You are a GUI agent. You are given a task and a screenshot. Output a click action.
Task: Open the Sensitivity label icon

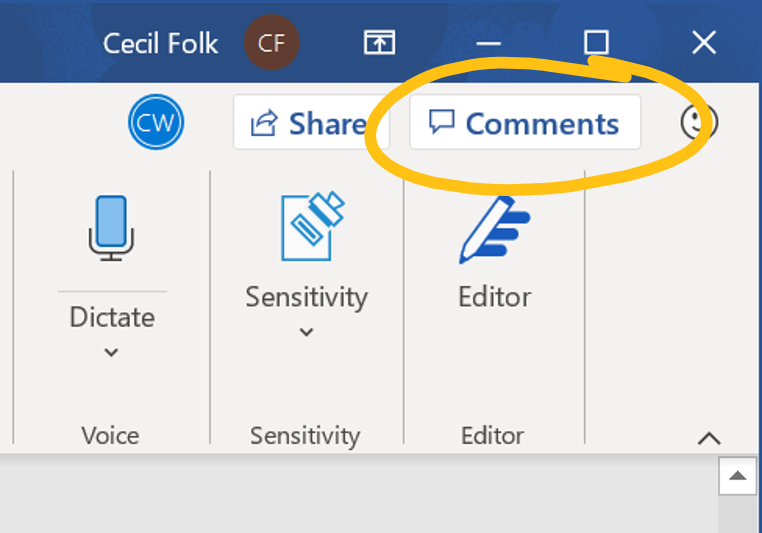pyautogui.click(x=311, y=226)
